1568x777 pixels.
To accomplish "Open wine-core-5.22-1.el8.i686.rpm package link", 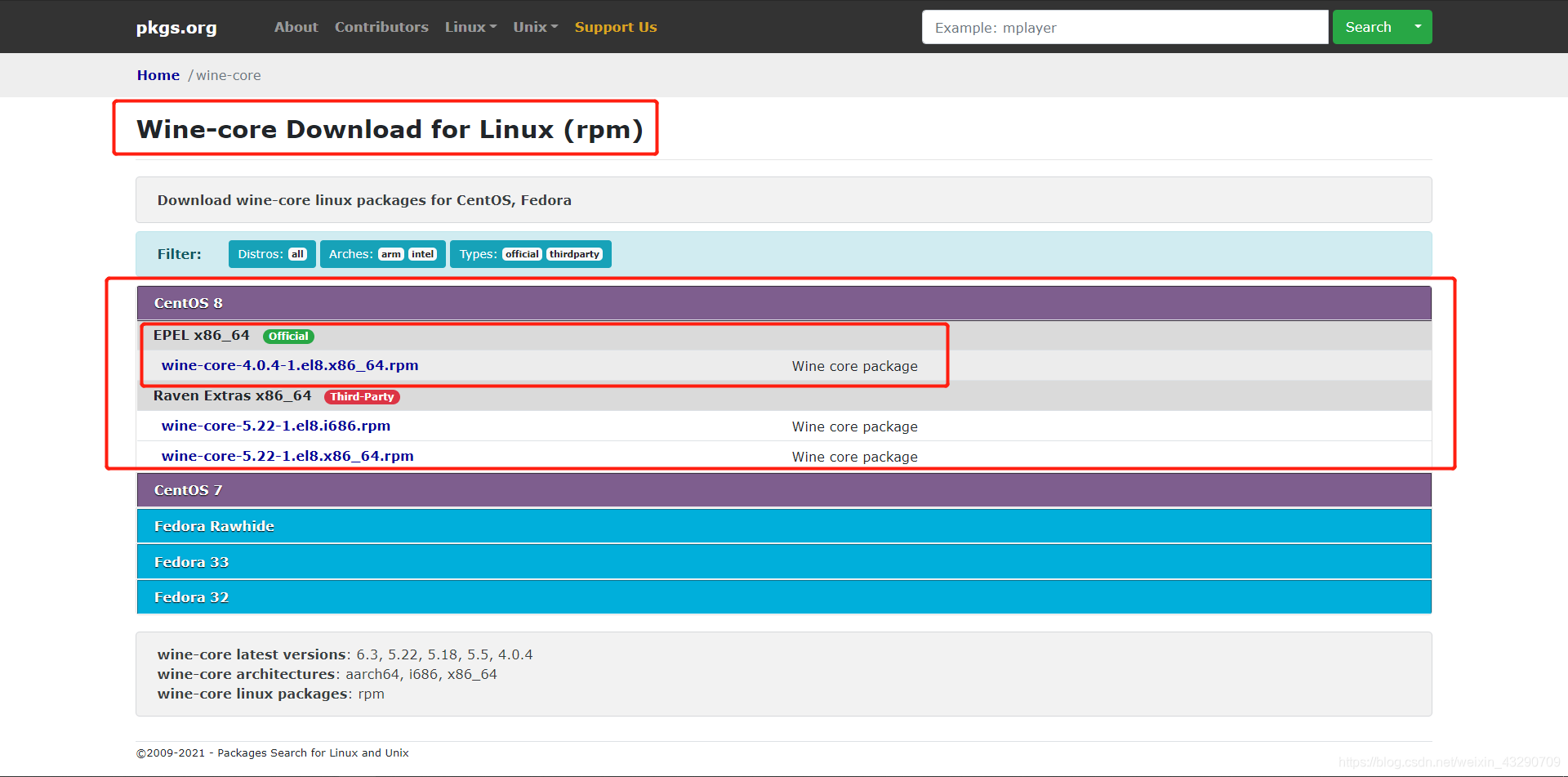I will (x=276, y=426).
